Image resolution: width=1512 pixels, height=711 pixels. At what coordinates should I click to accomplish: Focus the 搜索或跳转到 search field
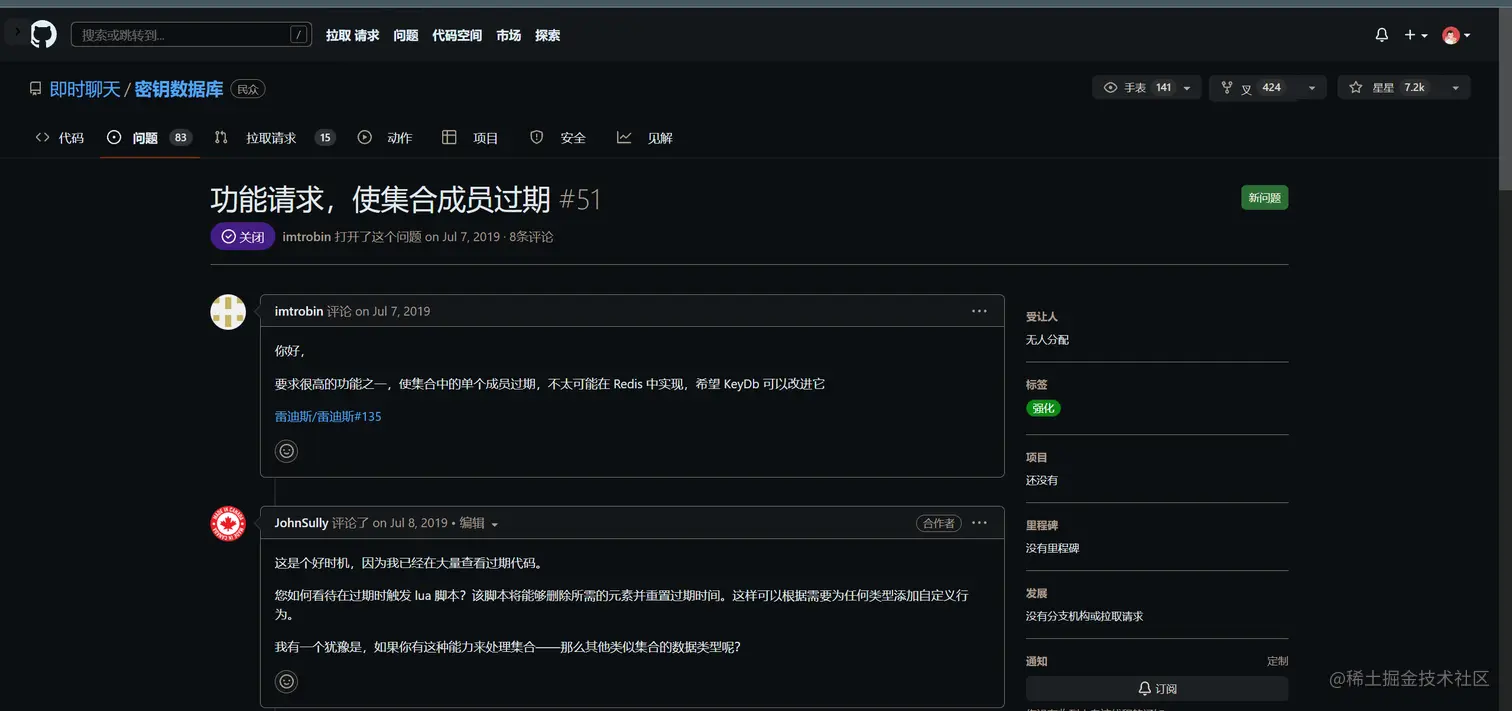tap(191, 35)
